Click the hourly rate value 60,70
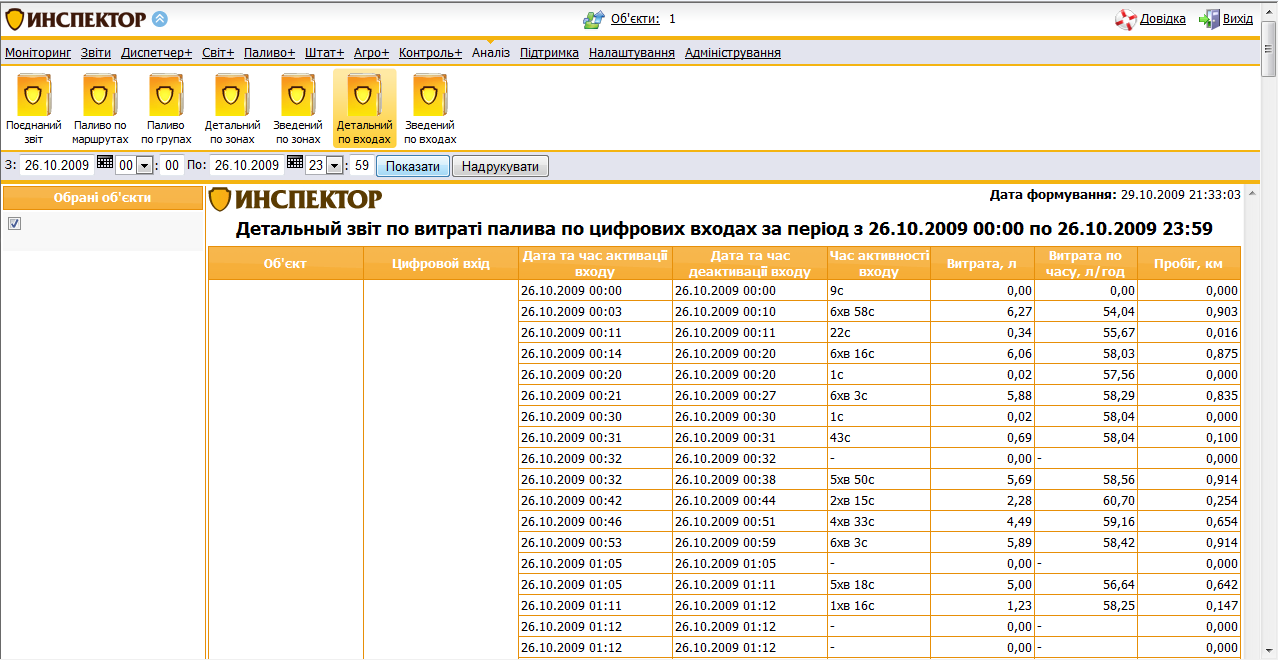The width and height of the screenshot is (1279, 661). coord(1086,501)
